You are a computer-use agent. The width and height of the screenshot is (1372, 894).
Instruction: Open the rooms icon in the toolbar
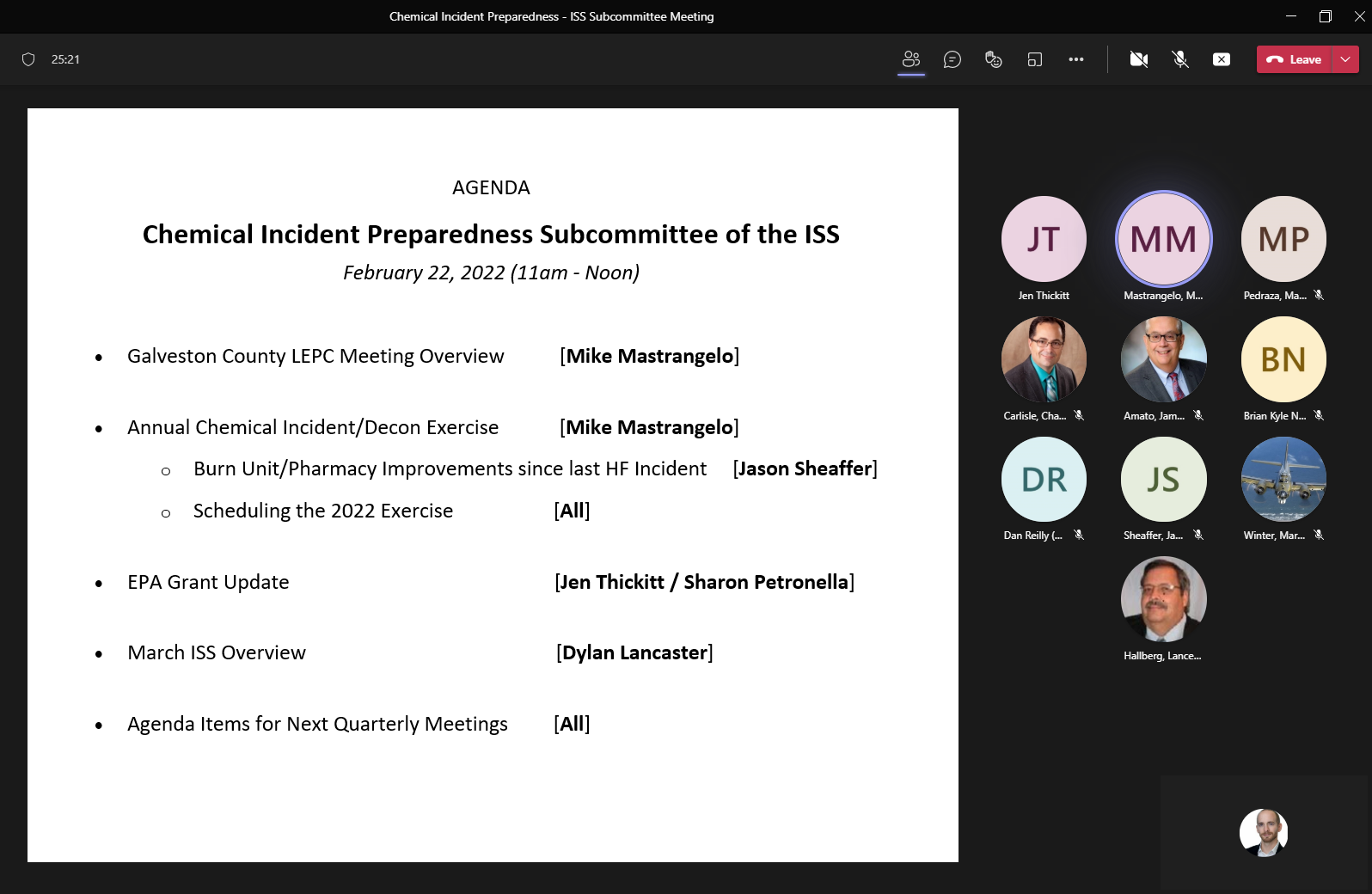[1034, 59]
